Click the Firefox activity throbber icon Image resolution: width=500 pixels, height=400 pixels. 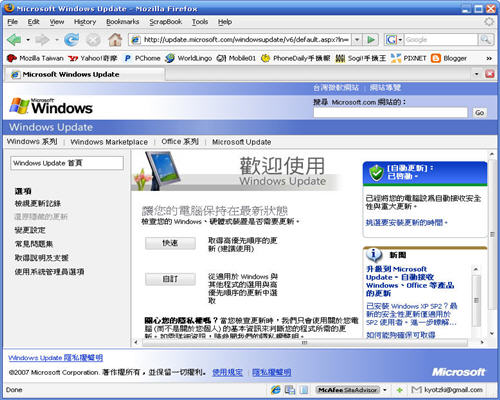click(x=489, y=22)
